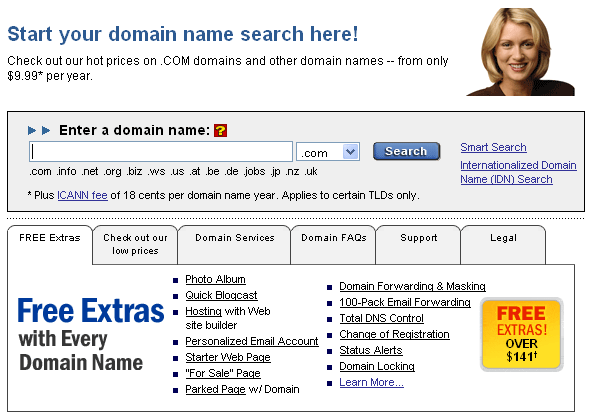Viewport: 601px width, 415px height.
Task: Open the Hosting link
Action: point(204,311)
